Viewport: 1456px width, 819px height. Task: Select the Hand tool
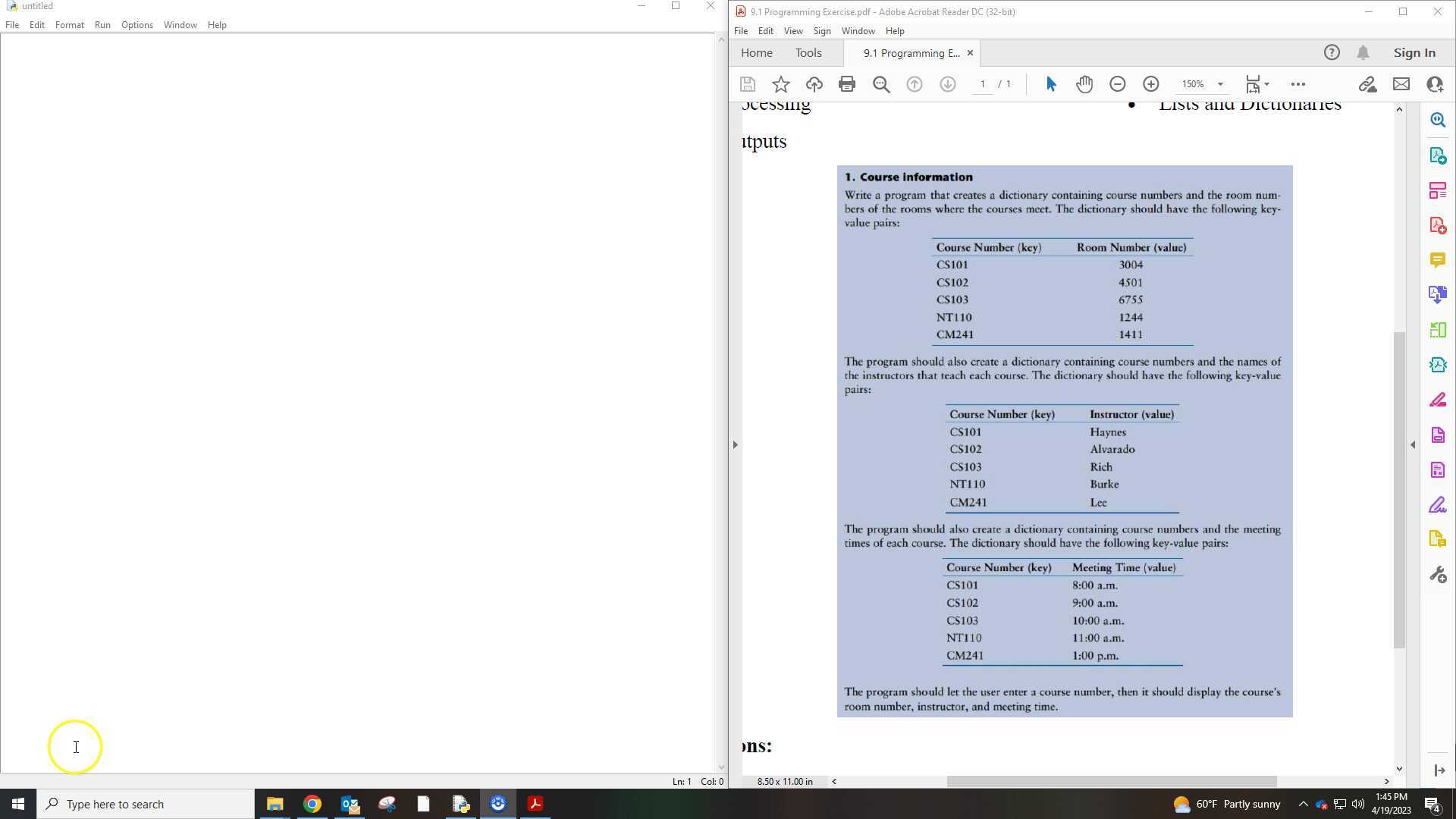coord(1084,84)
